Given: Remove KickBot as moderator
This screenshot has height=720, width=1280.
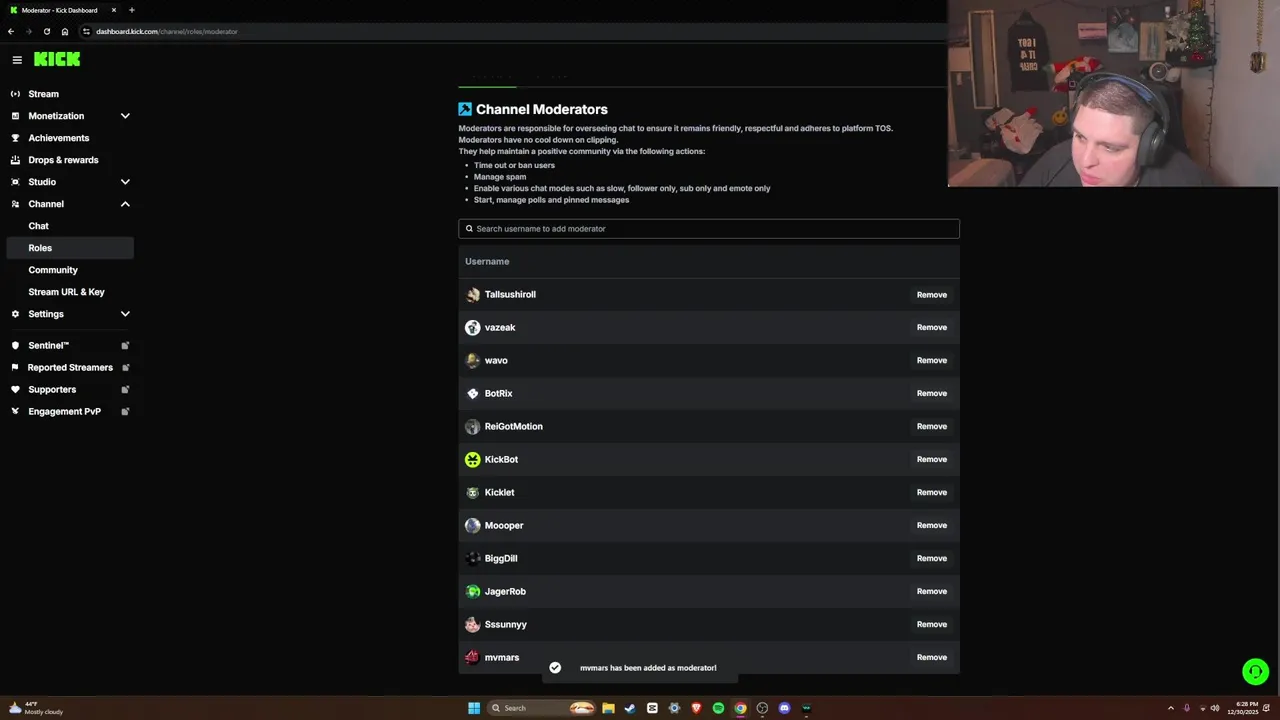Looking at the screenshot, I should [932, 460].
